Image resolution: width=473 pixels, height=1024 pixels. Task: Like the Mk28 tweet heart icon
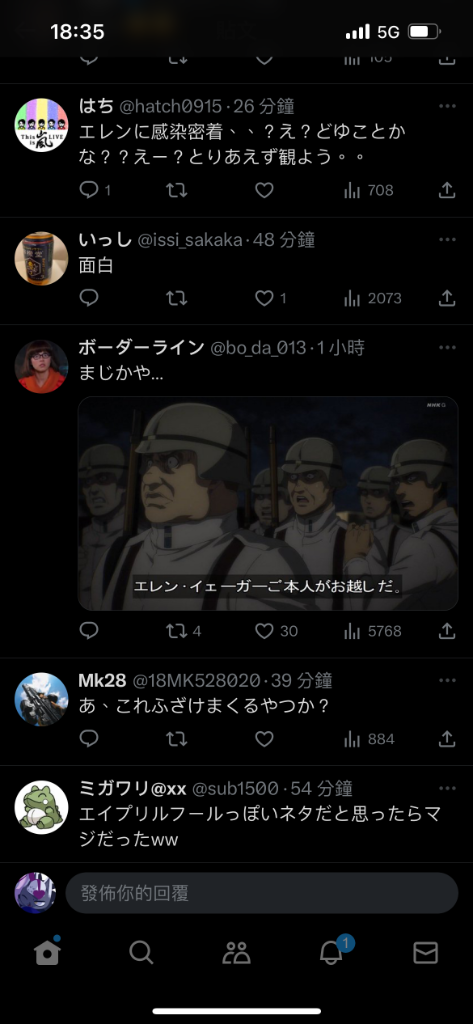click(x=264, y=739)
